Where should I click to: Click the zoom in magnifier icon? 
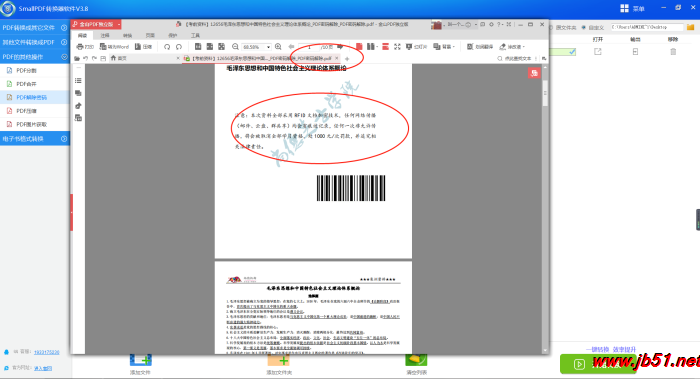(x=278, y=46)
